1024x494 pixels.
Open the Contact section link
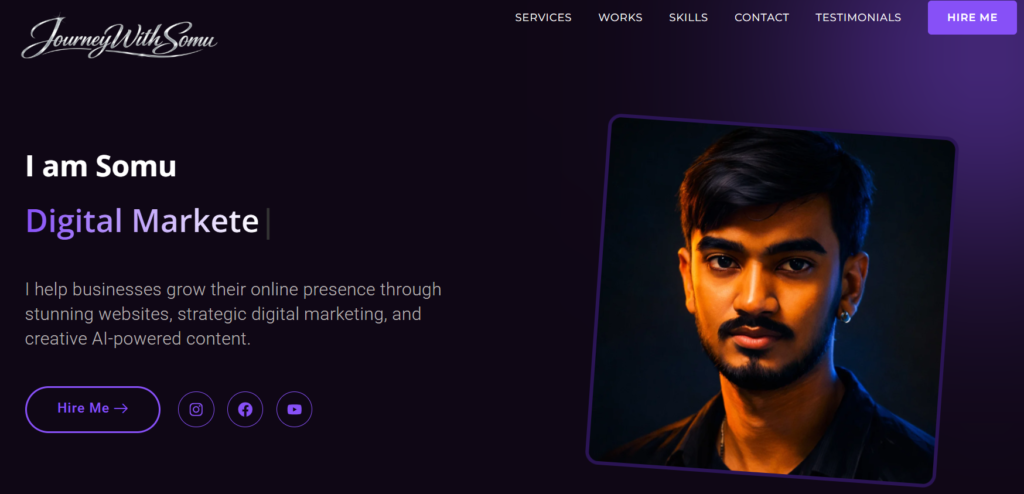pyautogui.click(x=761, y=18)
